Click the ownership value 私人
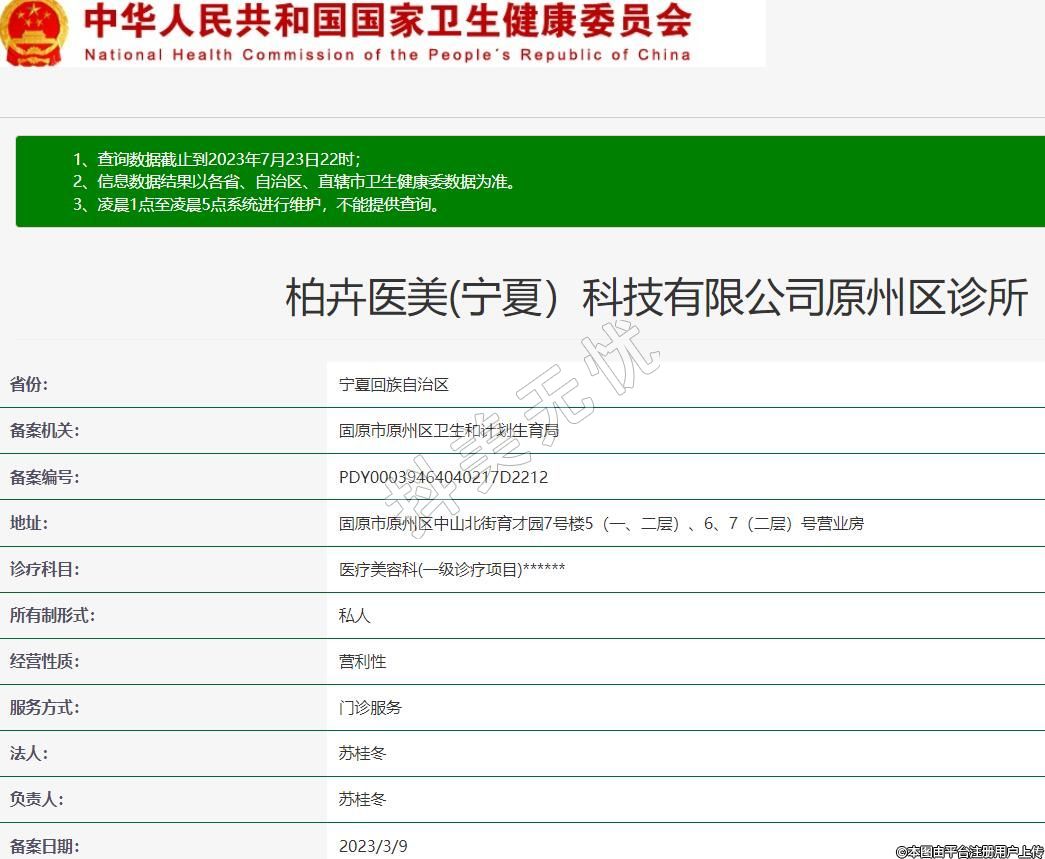Viewport: 1045px width, 859px height. (x=355, y=616)
